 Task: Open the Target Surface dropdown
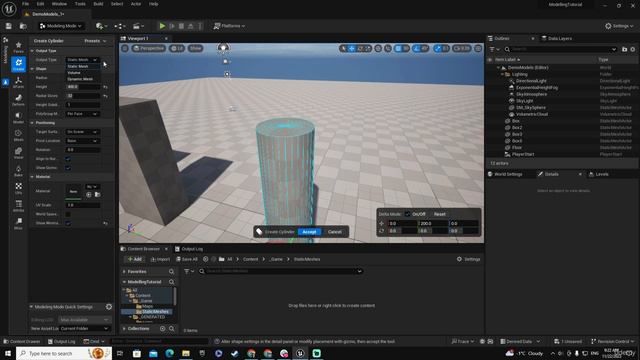[82, 132]
